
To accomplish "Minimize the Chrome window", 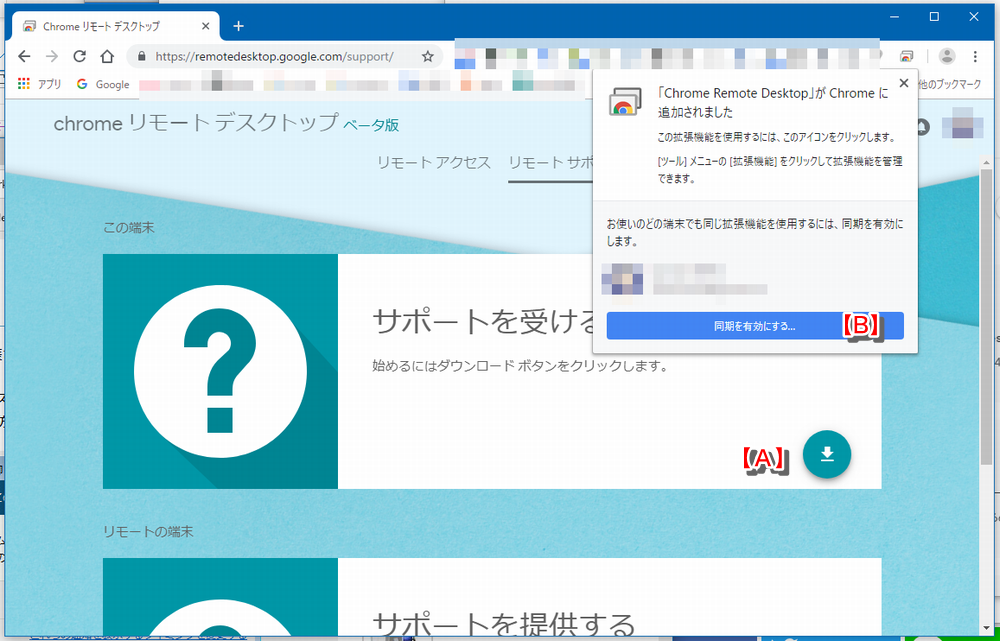I will (895, 17).
